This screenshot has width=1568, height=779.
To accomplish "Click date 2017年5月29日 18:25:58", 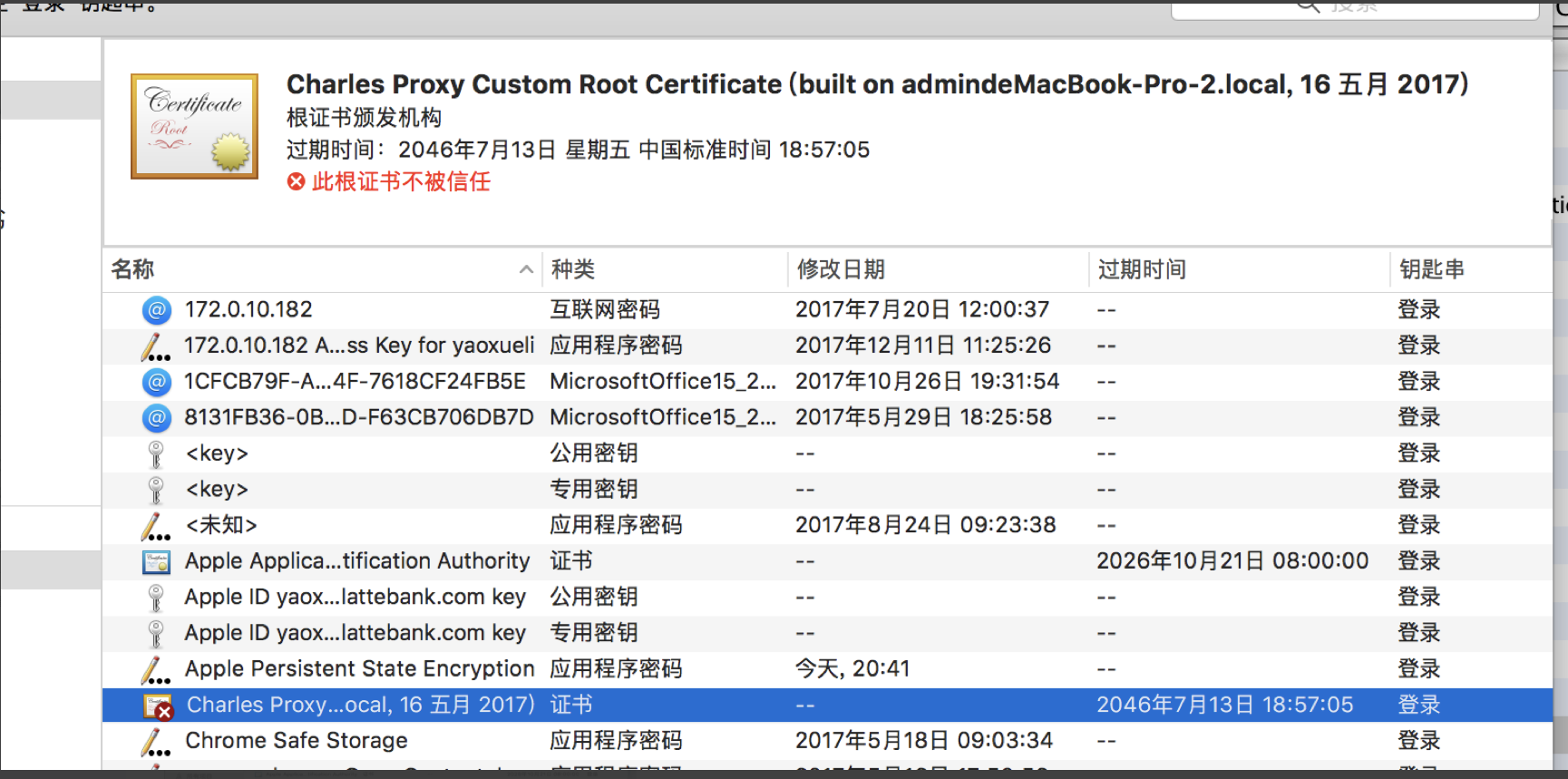I will click(x=923, y=417).
